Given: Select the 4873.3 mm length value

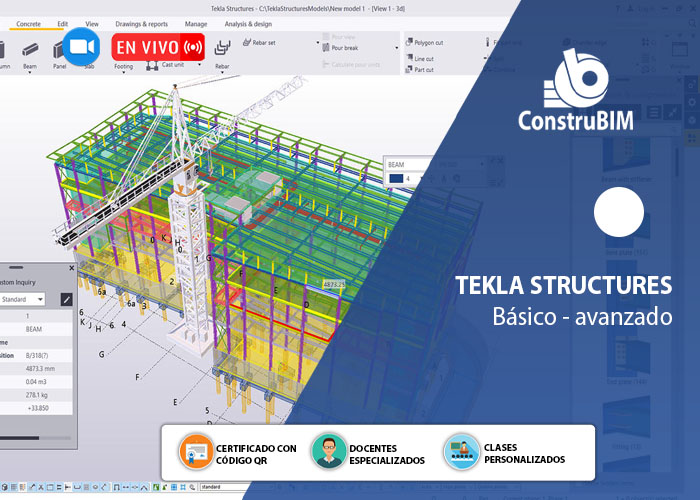Looking at the screenshot, I should pyautogui.click(x=40, y=369).
